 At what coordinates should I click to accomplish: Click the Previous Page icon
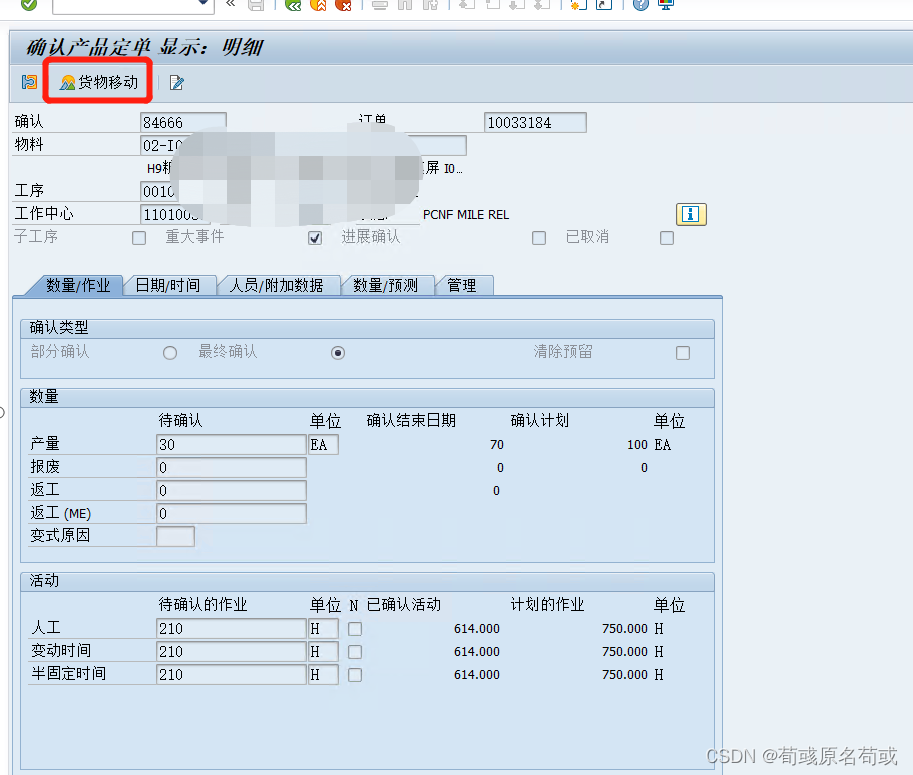(x=492, y=5)
